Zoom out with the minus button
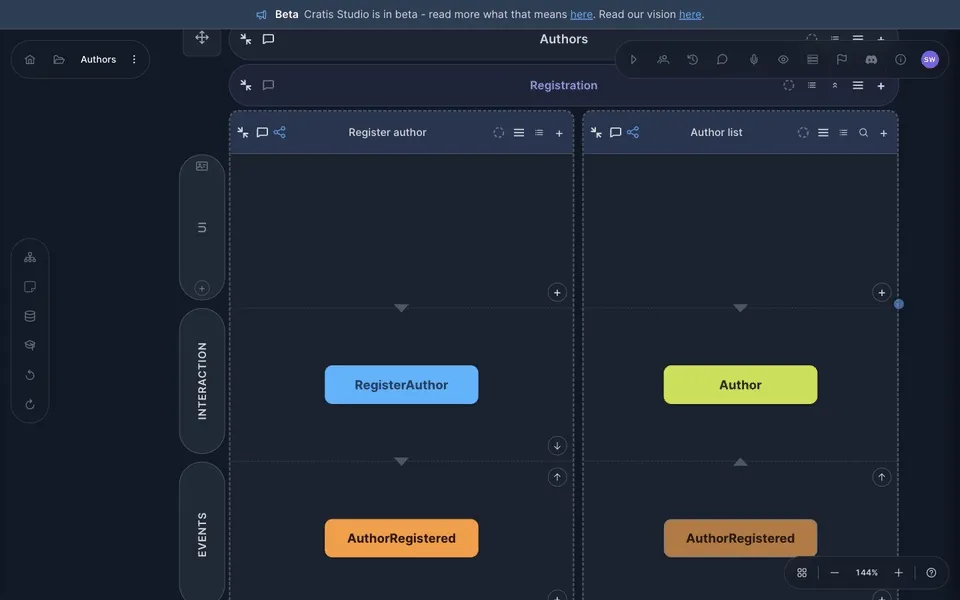 point(834,572)
